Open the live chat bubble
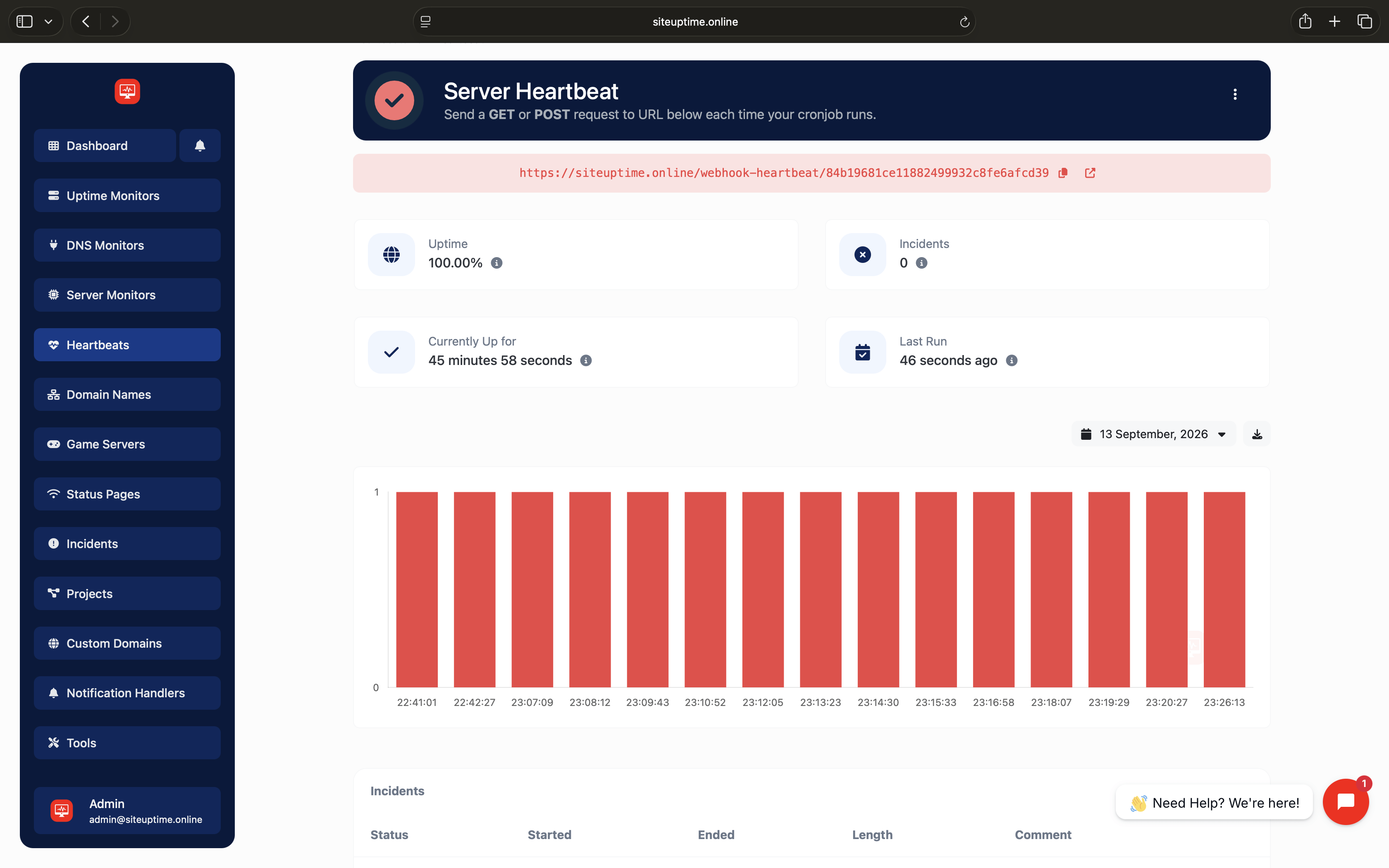Screen dimensions: 1389x868 [x=1345, y=802]
